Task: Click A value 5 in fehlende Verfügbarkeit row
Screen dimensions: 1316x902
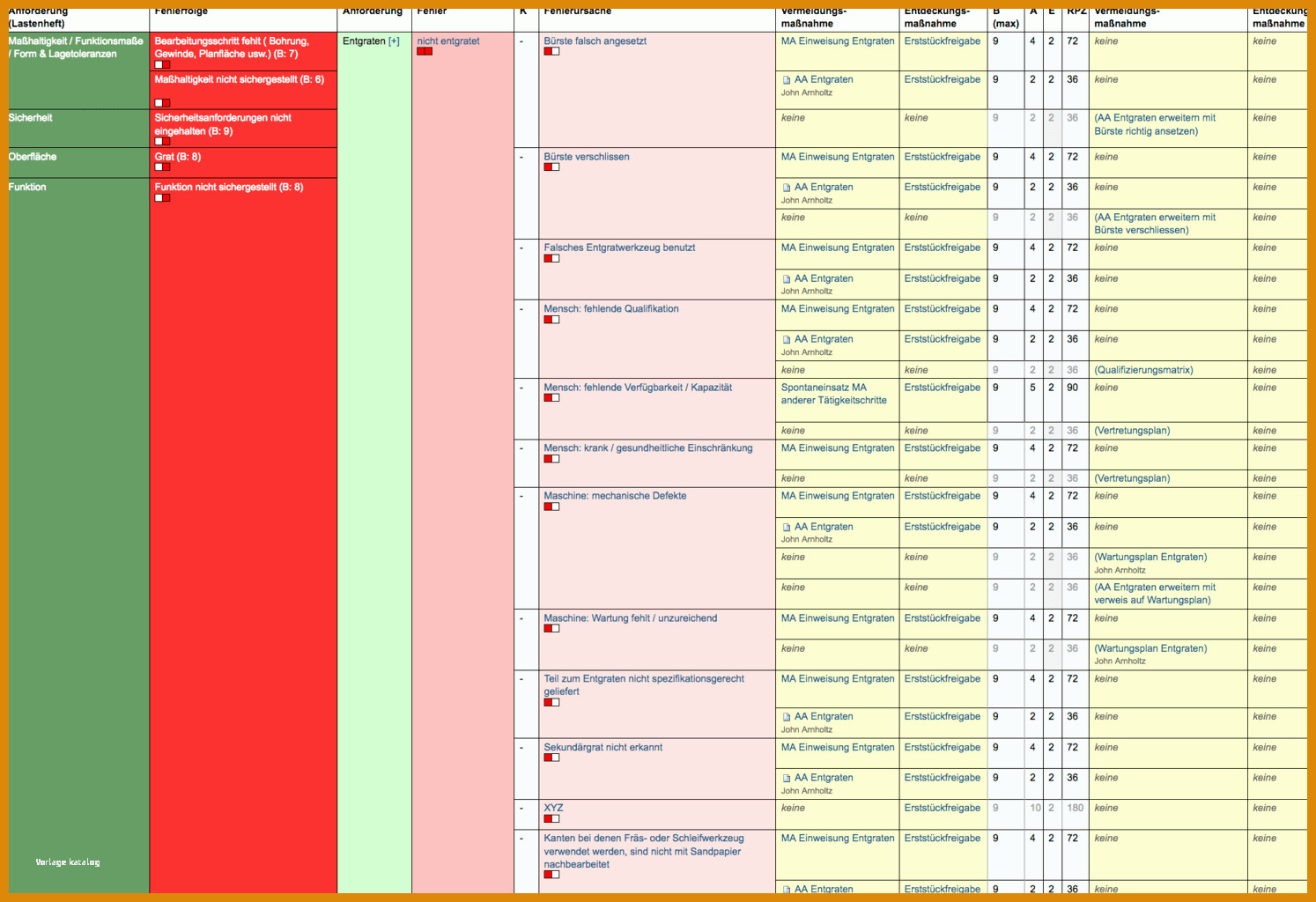Action: (x=1032, y=388)
